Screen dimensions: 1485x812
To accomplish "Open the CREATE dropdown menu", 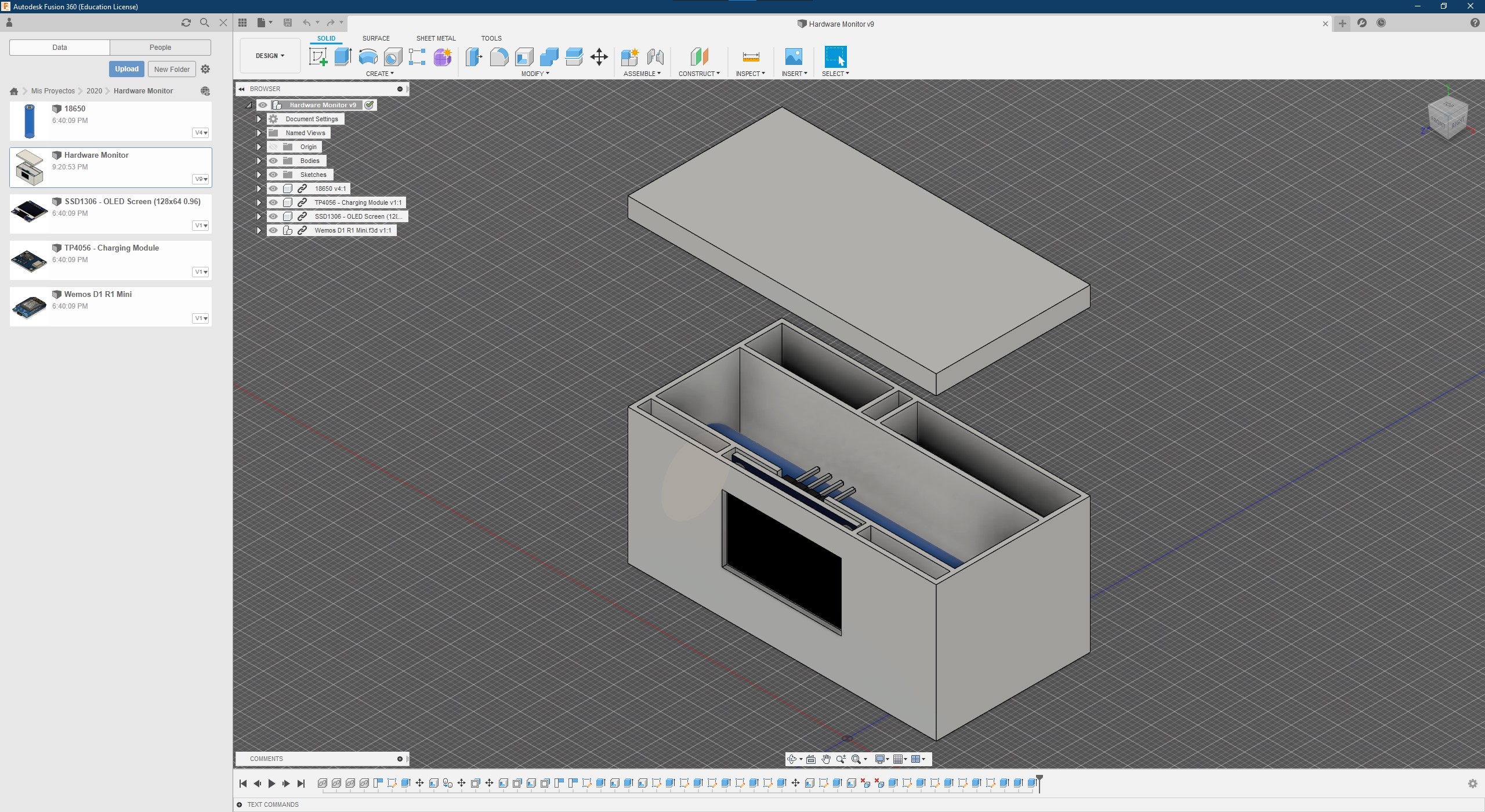I will (379, 74).
